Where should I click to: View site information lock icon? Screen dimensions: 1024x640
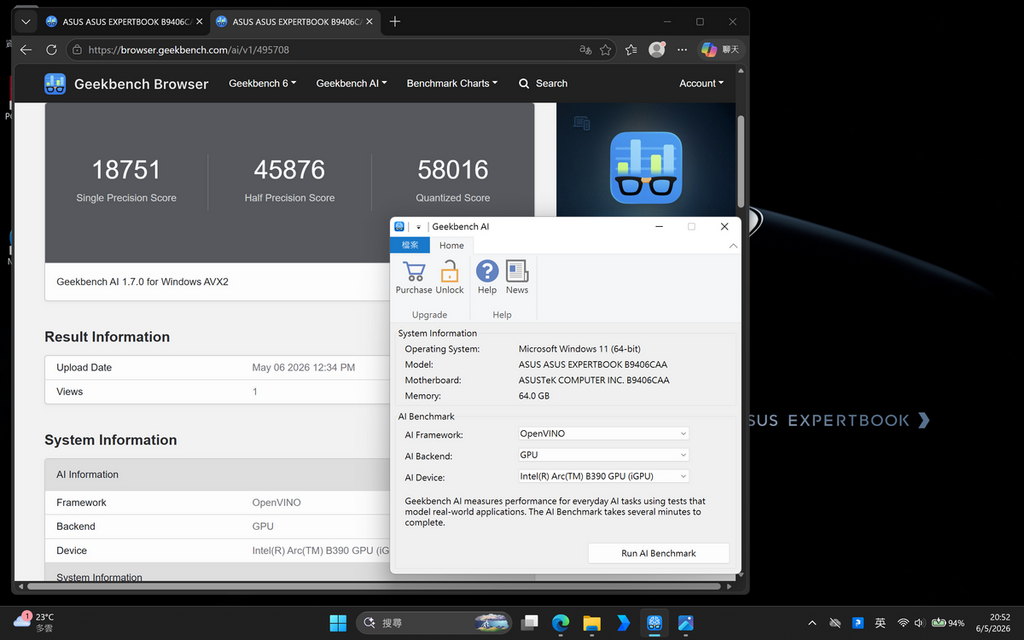(x=77, y=50)
